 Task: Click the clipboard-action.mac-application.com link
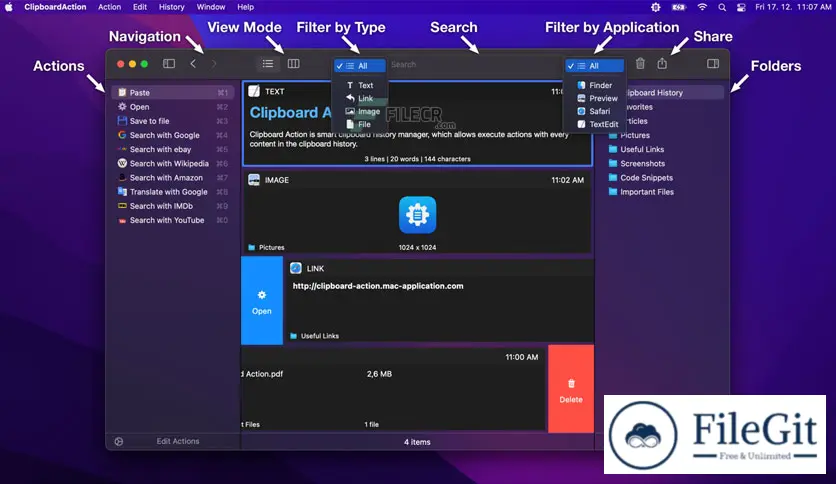(378, 286)
